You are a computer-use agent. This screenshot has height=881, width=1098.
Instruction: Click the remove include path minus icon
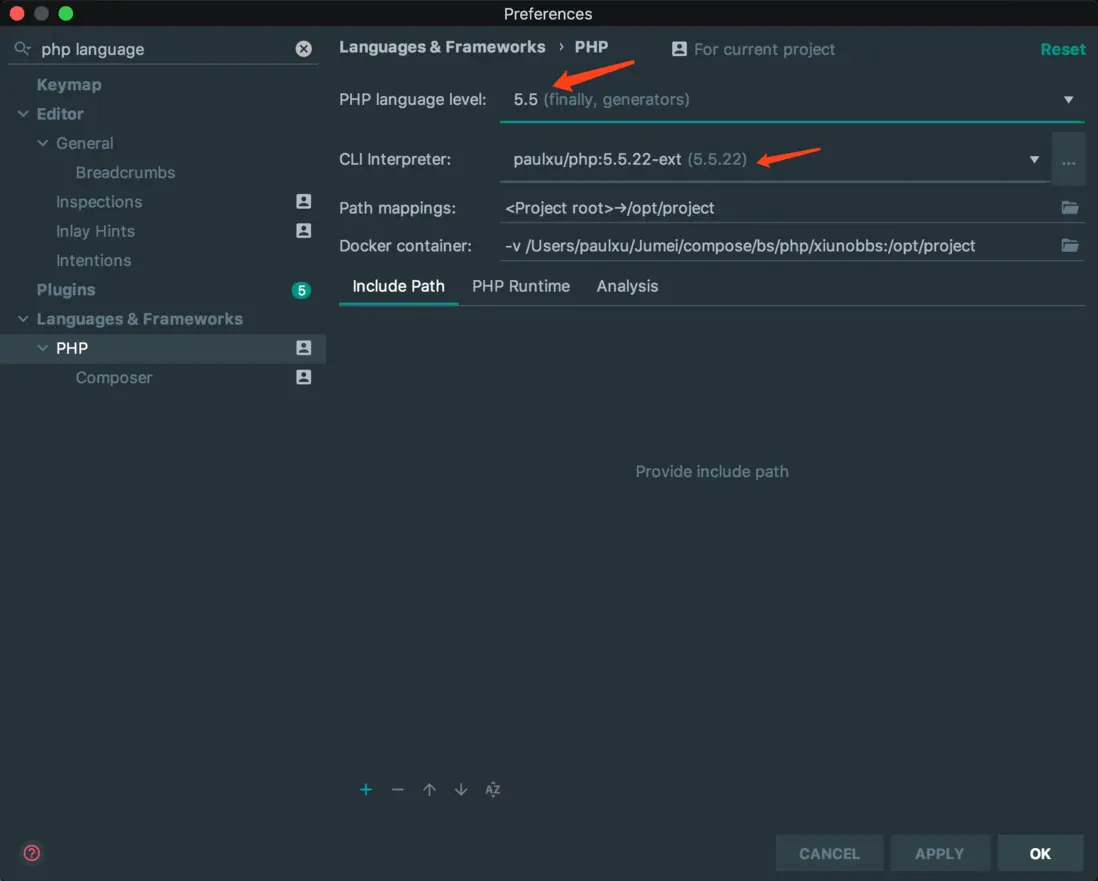398,790
